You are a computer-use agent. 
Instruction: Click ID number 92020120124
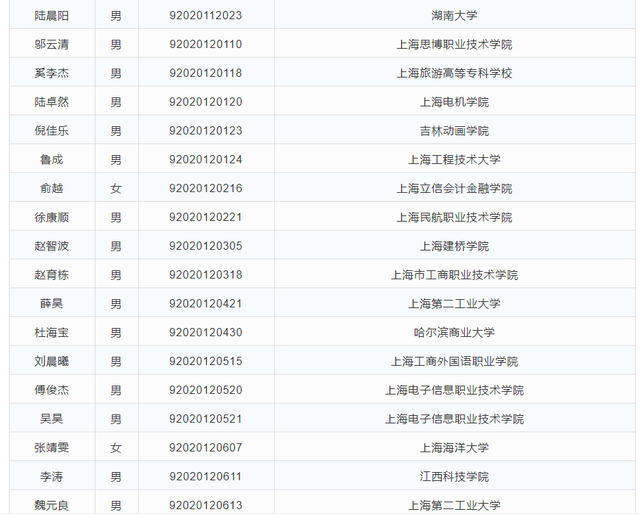(x=206, y=159)
